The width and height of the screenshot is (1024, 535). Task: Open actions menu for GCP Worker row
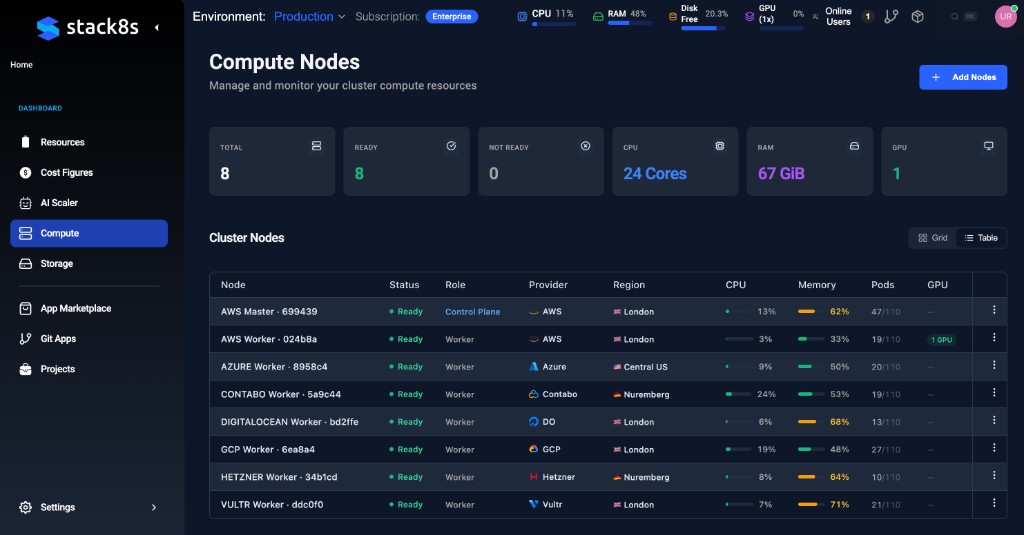coord(994,448)
